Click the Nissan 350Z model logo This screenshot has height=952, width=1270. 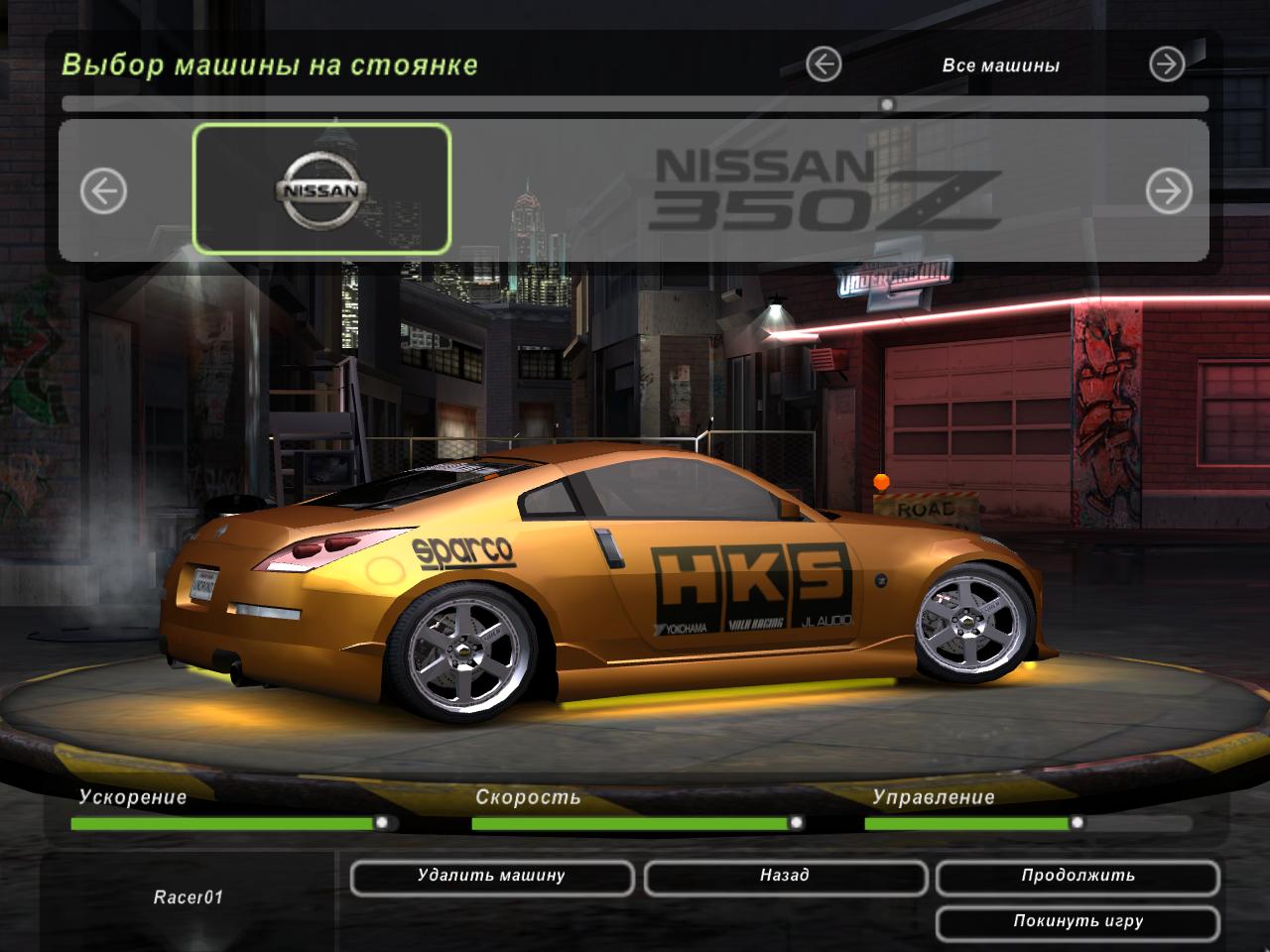pos(824,189)
